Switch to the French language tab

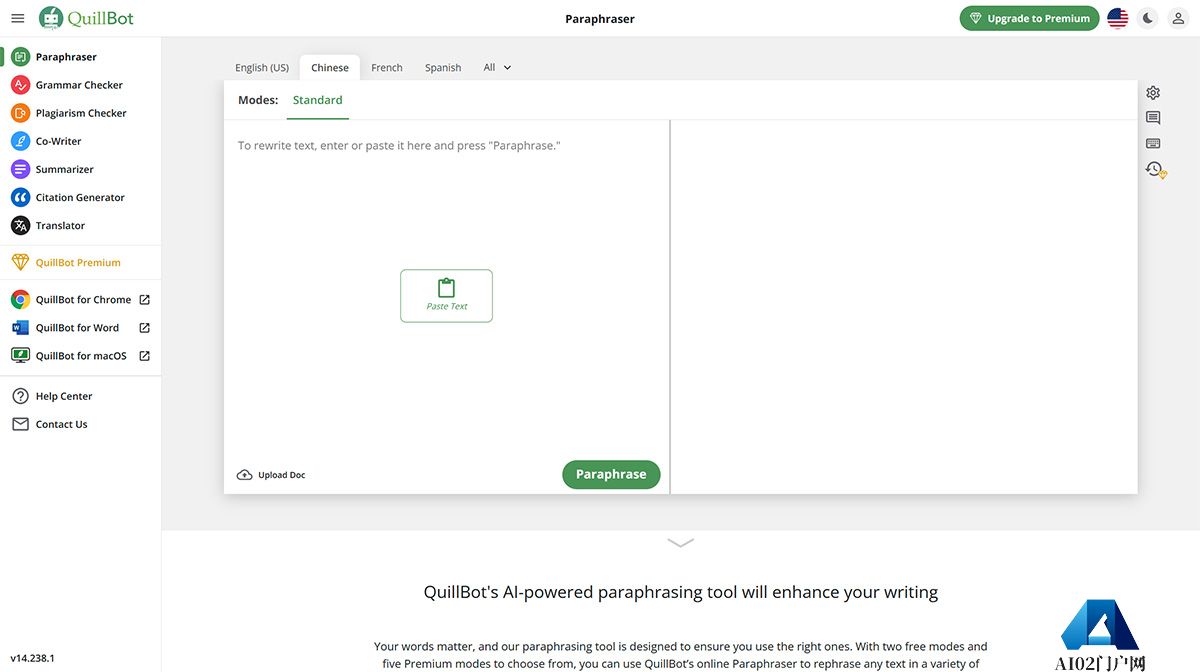(x=387, y=67)
